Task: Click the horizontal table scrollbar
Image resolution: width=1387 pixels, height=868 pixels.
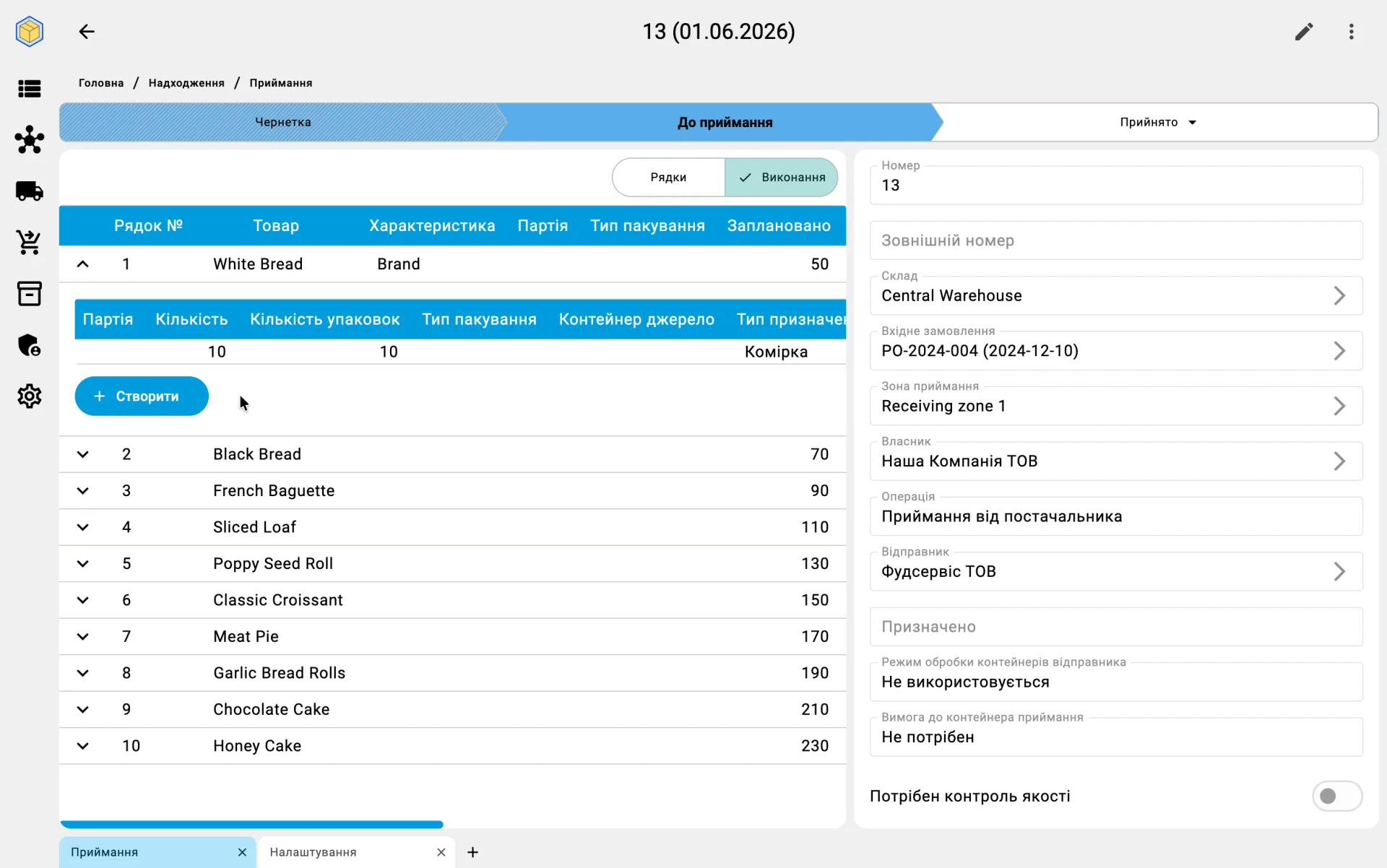Action: (x=251, y=824)
